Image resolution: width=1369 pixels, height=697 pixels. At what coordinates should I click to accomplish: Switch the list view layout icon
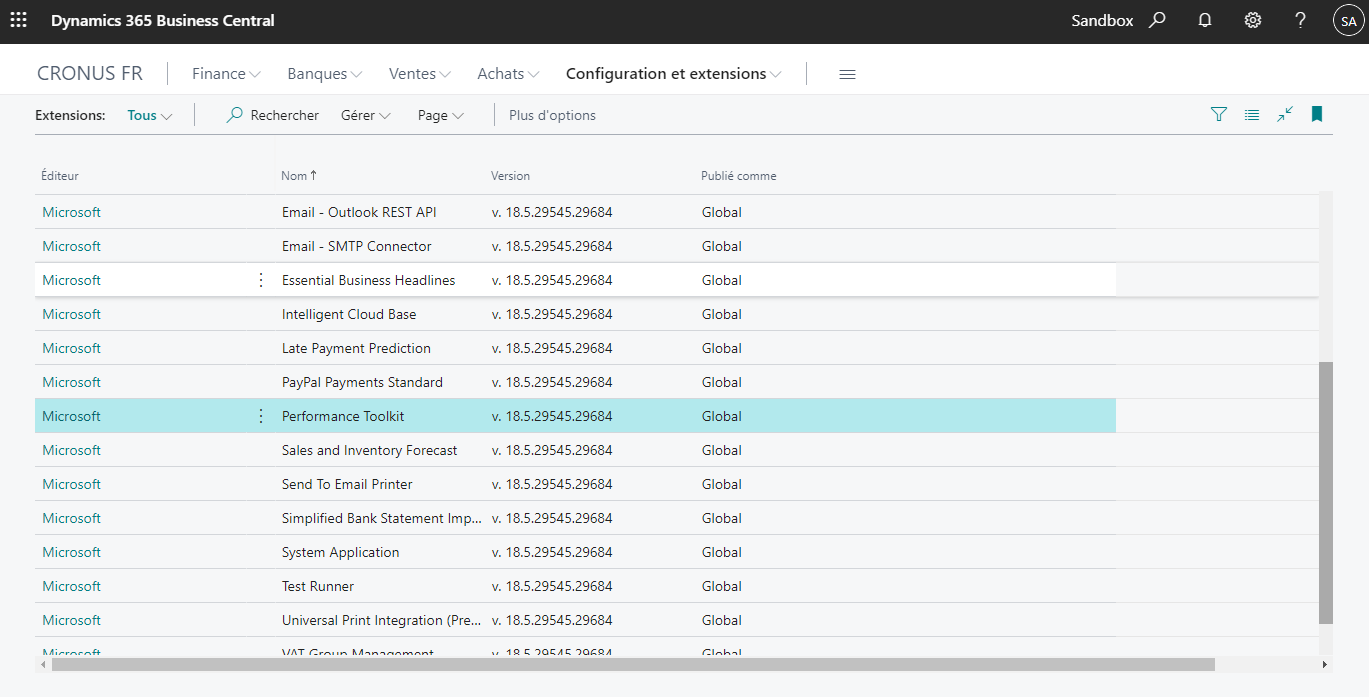[x=1252, y=115]
